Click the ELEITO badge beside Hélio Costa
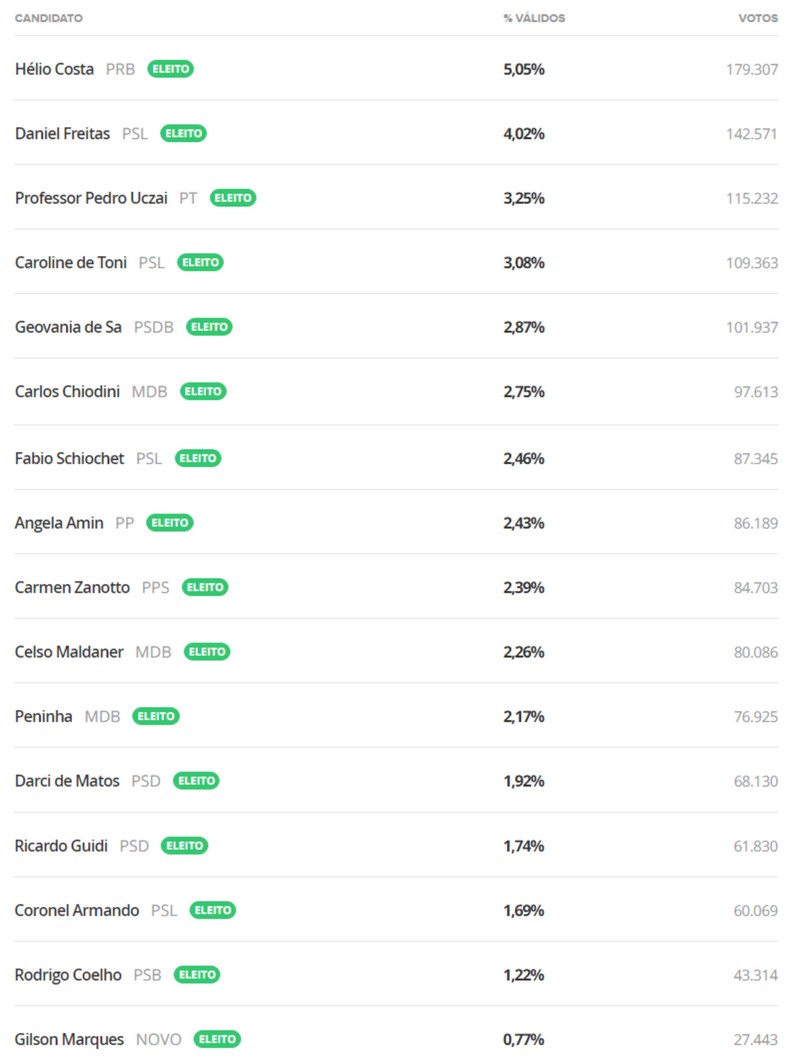800x1060 pixels. [x=171, y=69]
